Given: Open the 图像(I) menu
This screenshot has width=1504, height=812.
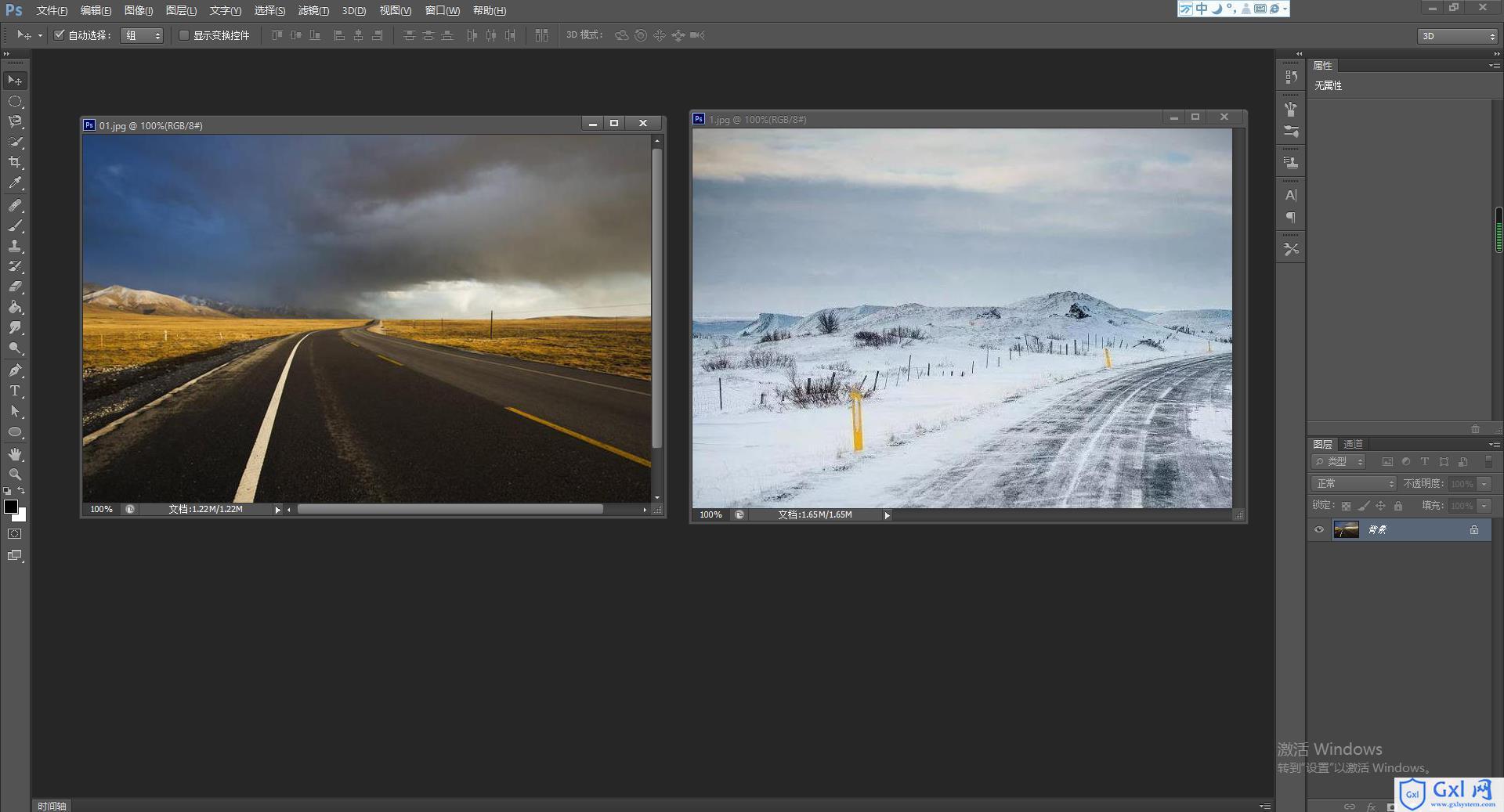Looking at the screenshot, I should tap(139, 10).
